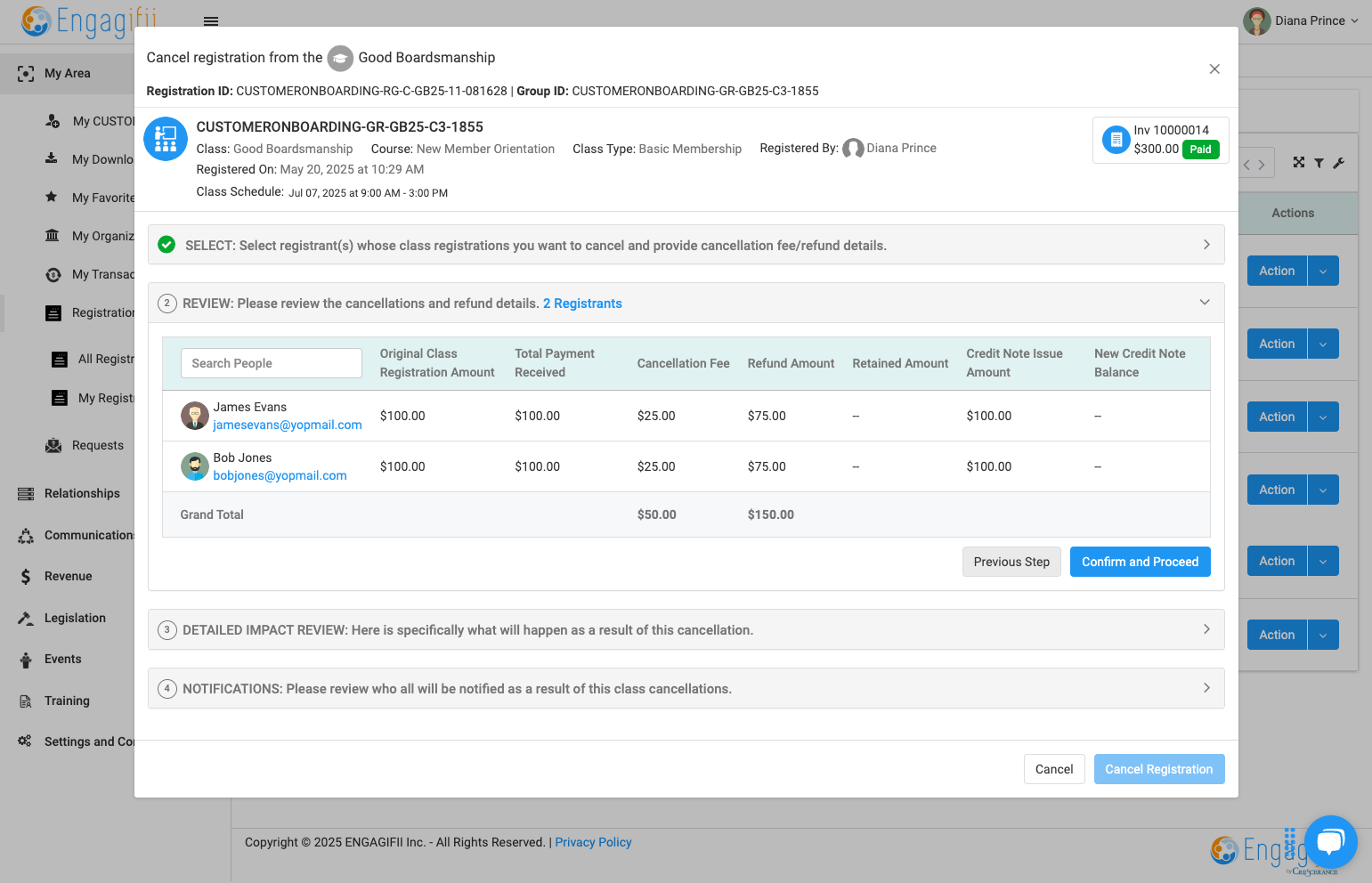Open Training in sidebar

tap(67, 701)
